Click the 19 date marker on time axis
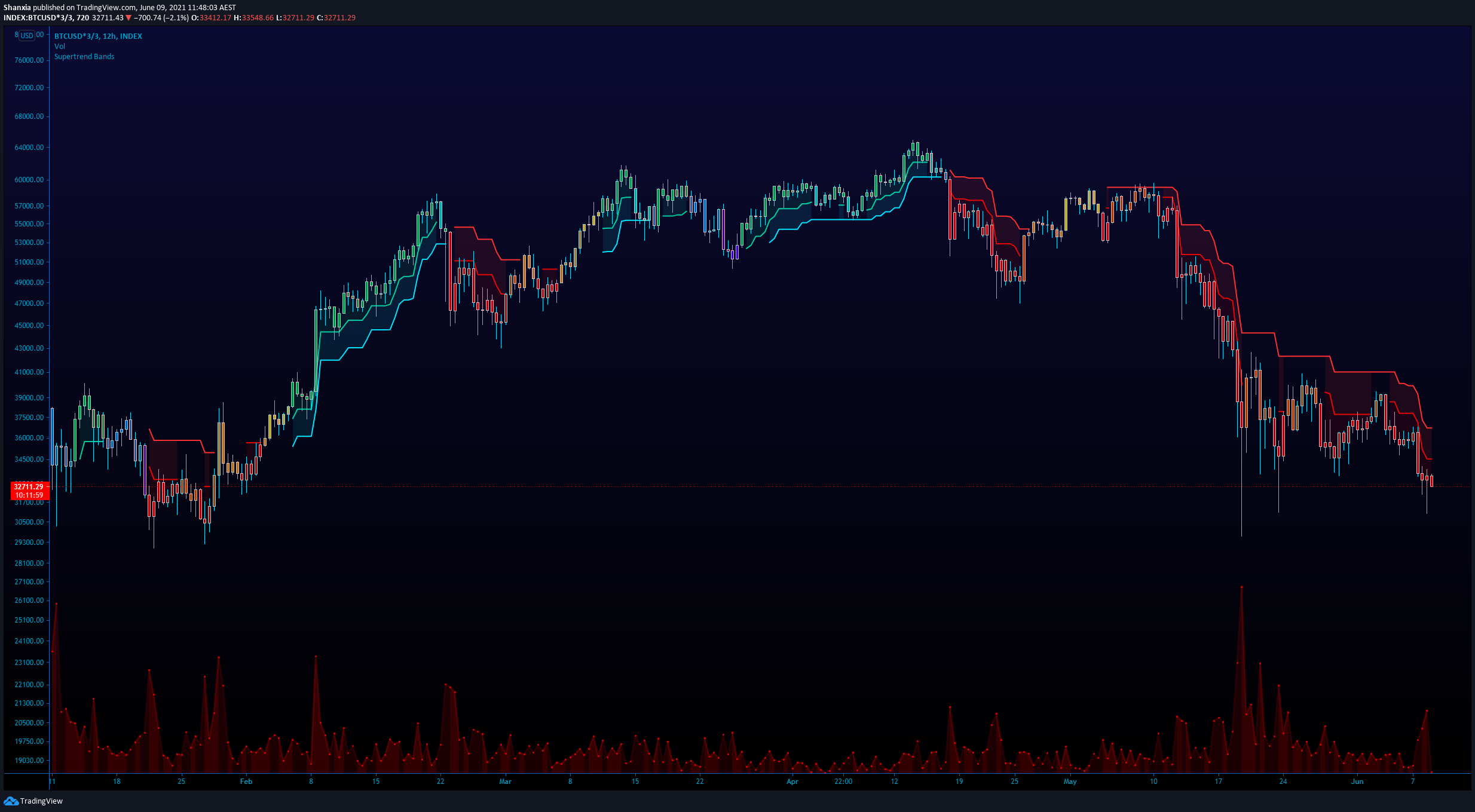Screen dimensions: 1475x812 point(959,782)
